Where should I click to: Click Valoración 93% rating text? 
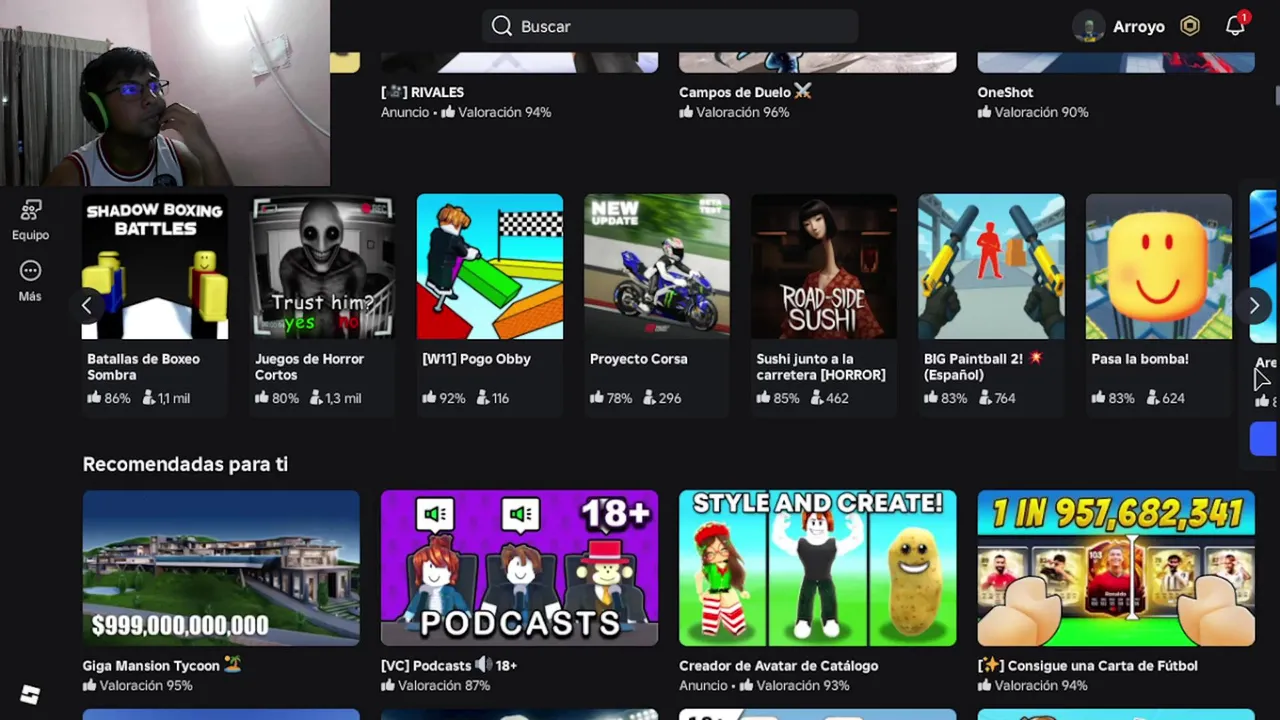[x=802, y=685]
